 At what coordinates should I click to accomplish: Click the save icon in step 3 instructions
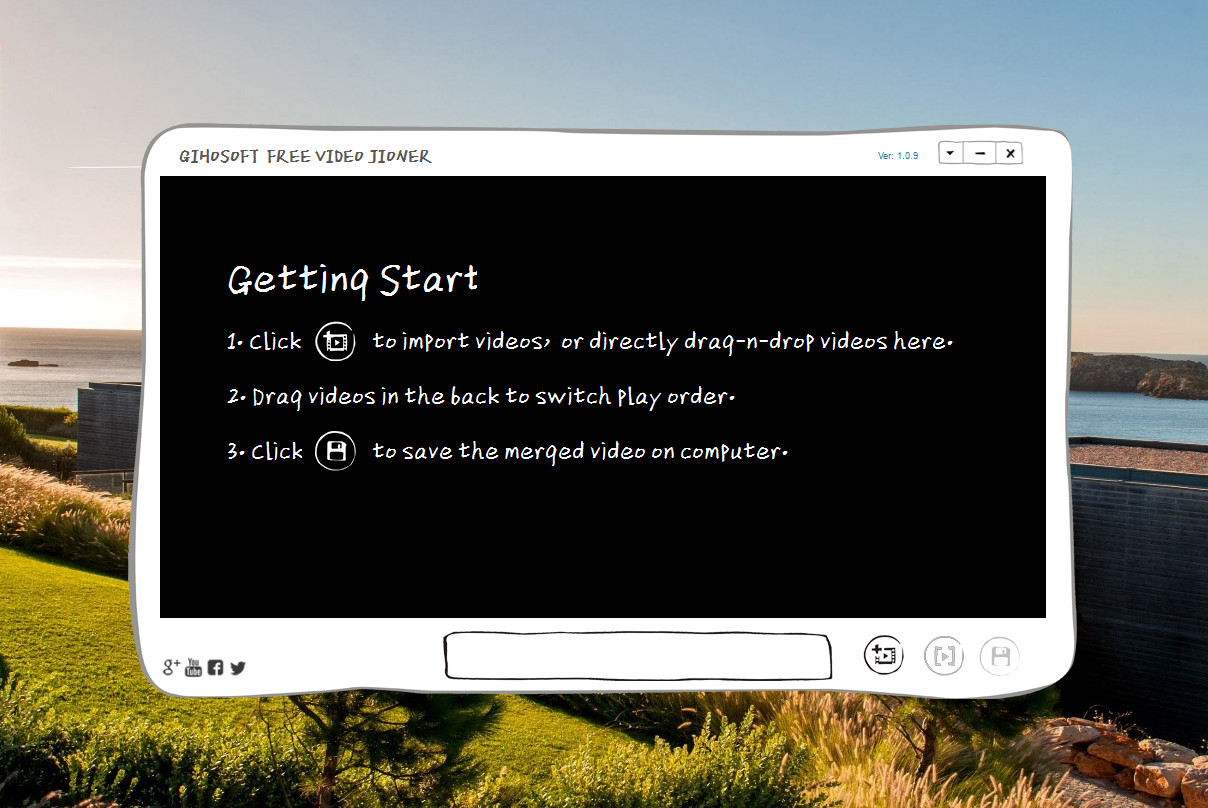pos(336,452)
